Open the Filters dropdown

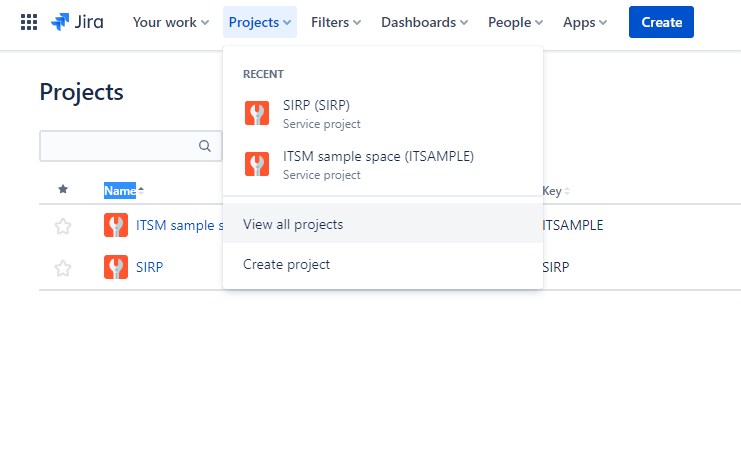click(x=336, y=22)
